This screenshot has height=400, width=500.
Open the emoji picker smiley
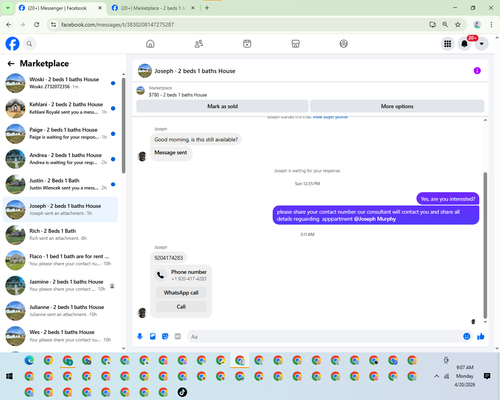pyautogui.click(x=467, y=336)
